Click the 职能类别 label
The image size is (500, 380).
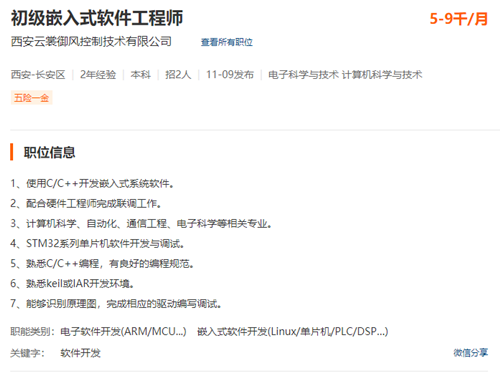click(32, 331)
